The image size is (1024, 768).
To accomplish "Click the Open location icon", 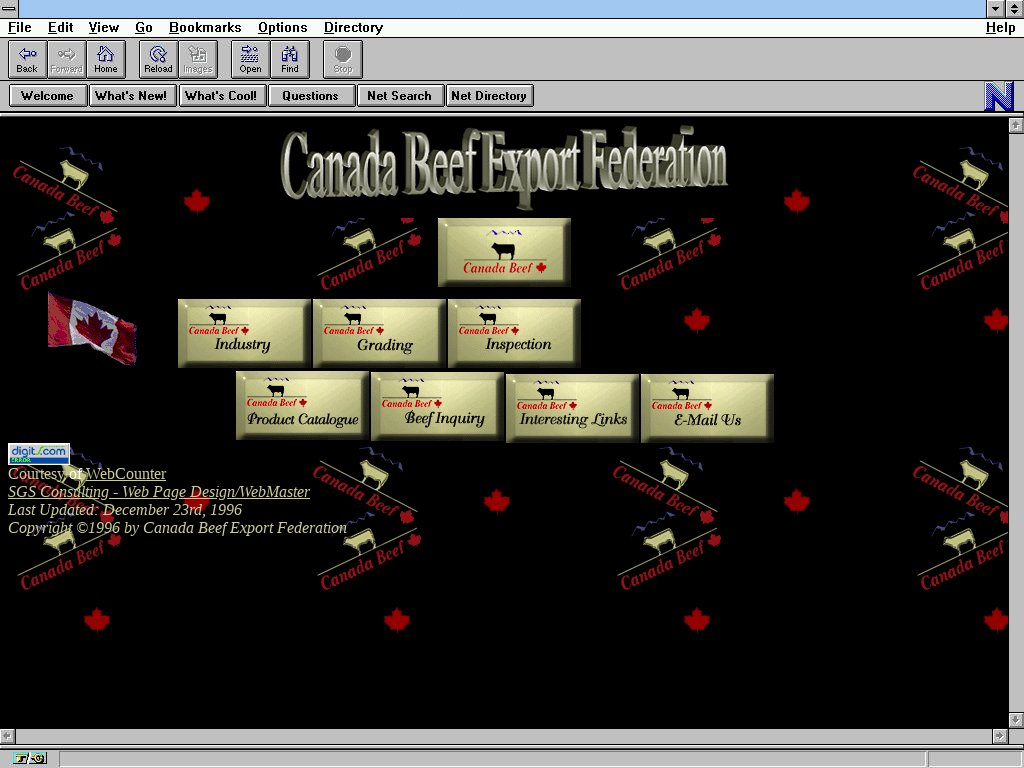I will (x=250, y=59).
